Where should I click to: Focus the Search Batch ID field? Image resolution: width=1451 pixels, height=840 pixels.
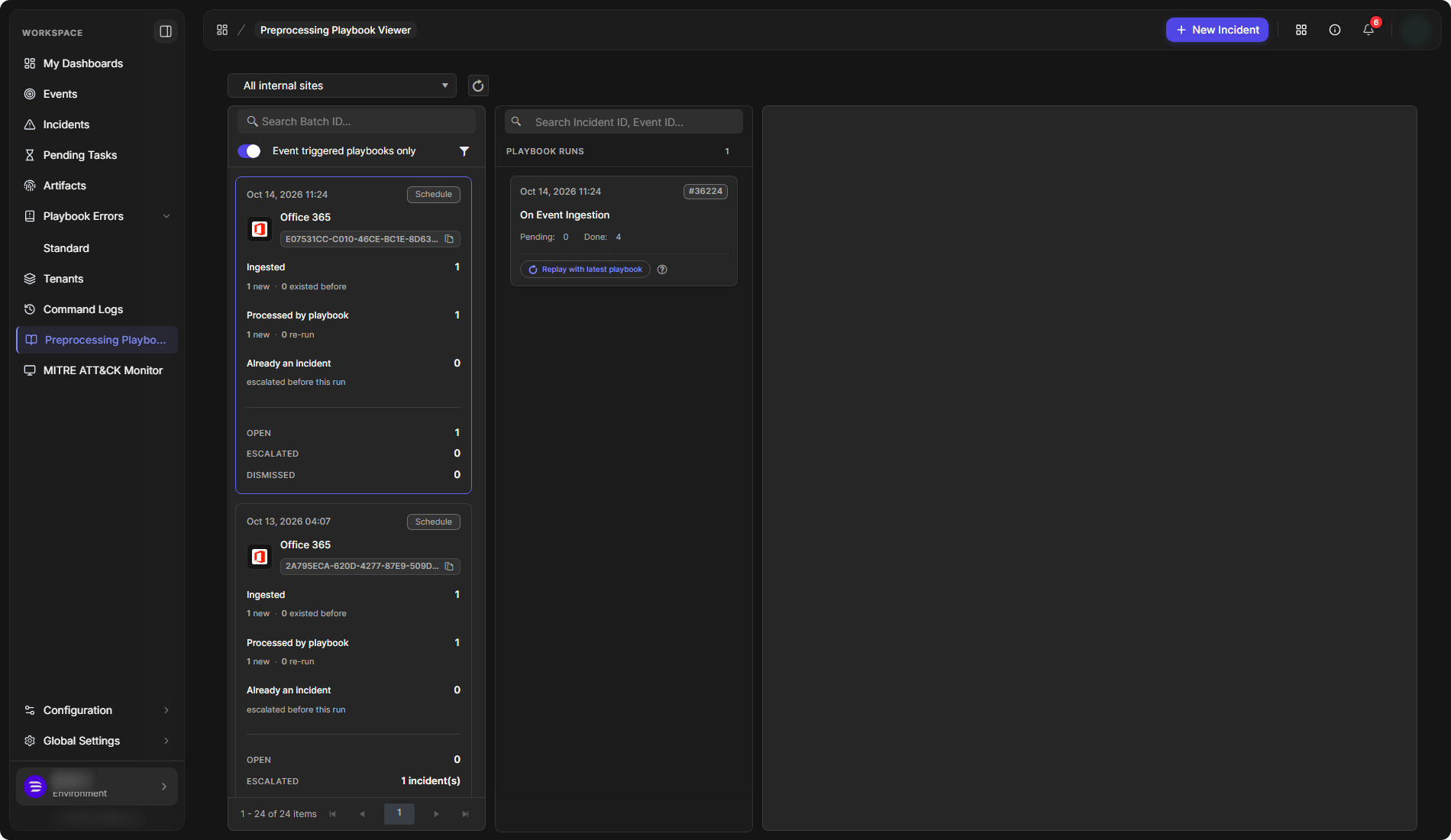357,121
